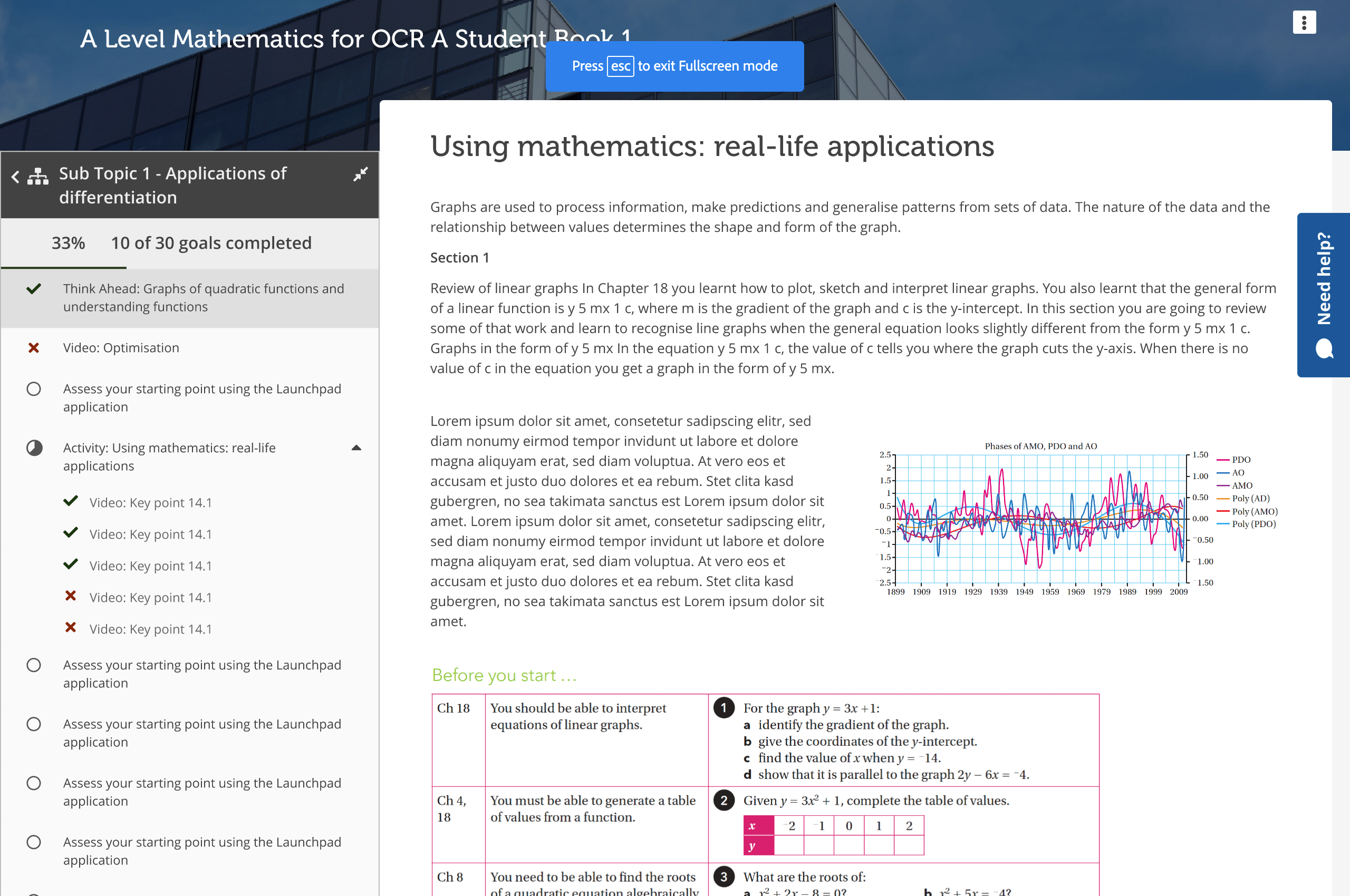Screen dimensions: 1350x896
Task: Click the back chevron in the sidebar header
Action: click(x=15, y=177)
